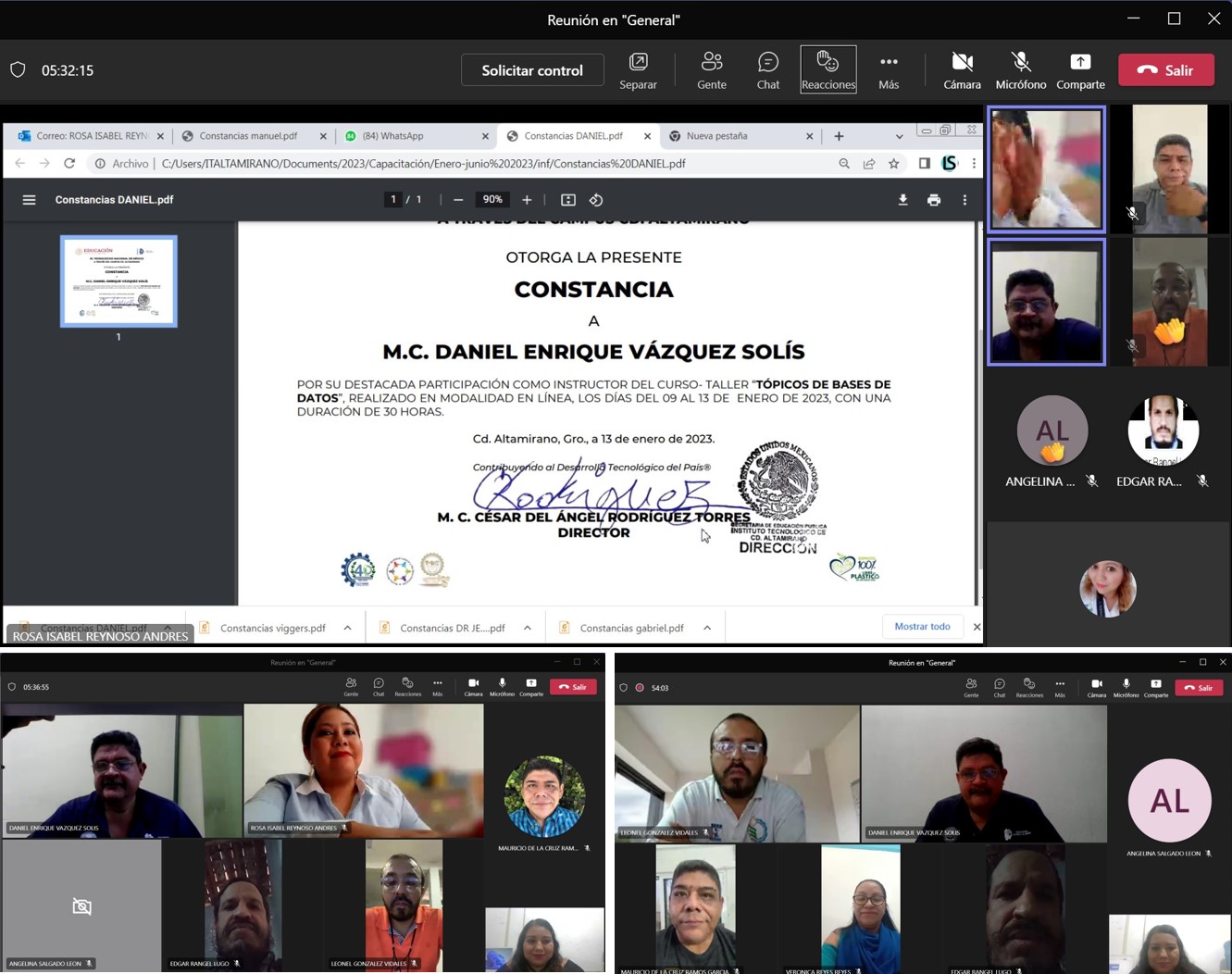Screen dimensions: 1232x974
Task: Open Chat in bottom-left meeting window
Action: pos(379,687)
